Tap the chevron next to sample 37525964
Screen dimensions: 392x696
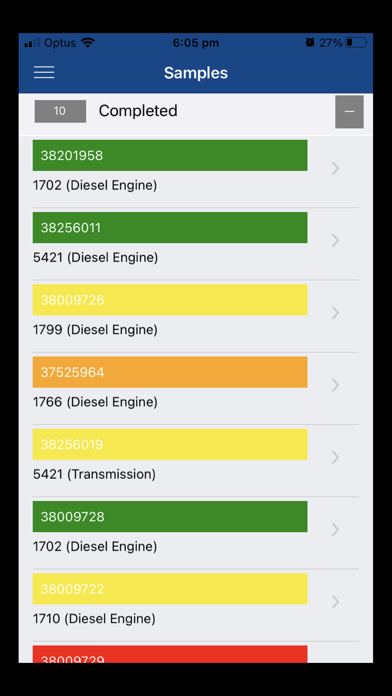coord(336,385)
